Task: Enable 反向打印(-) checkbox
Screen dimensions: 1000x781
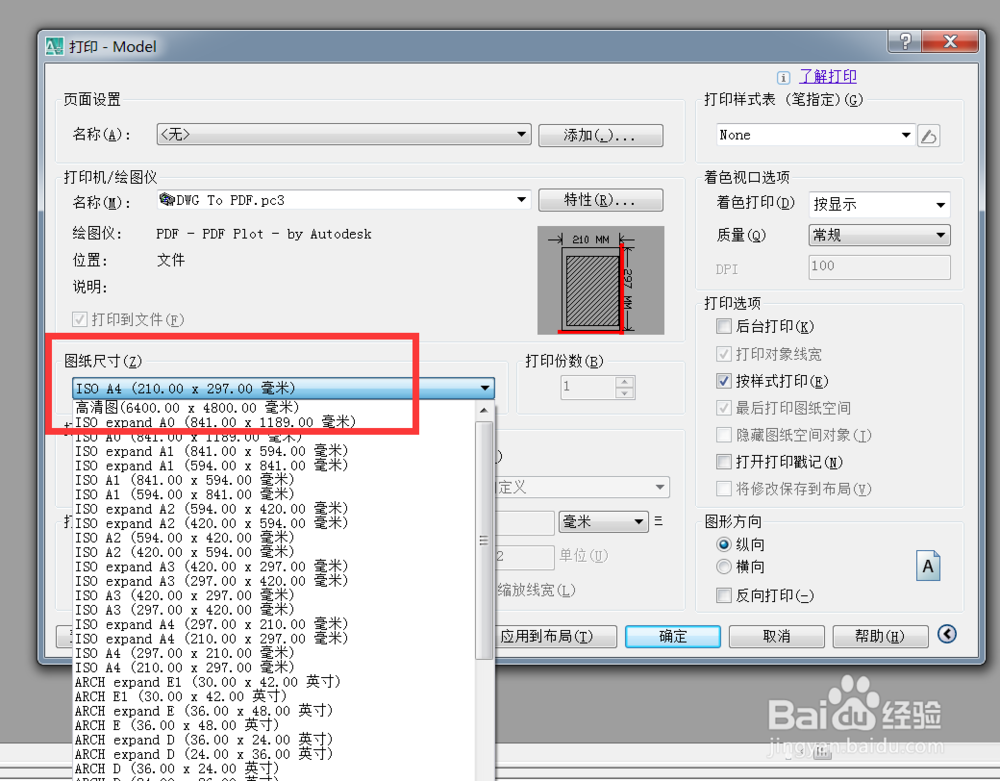Action: [x=724, y=595]
